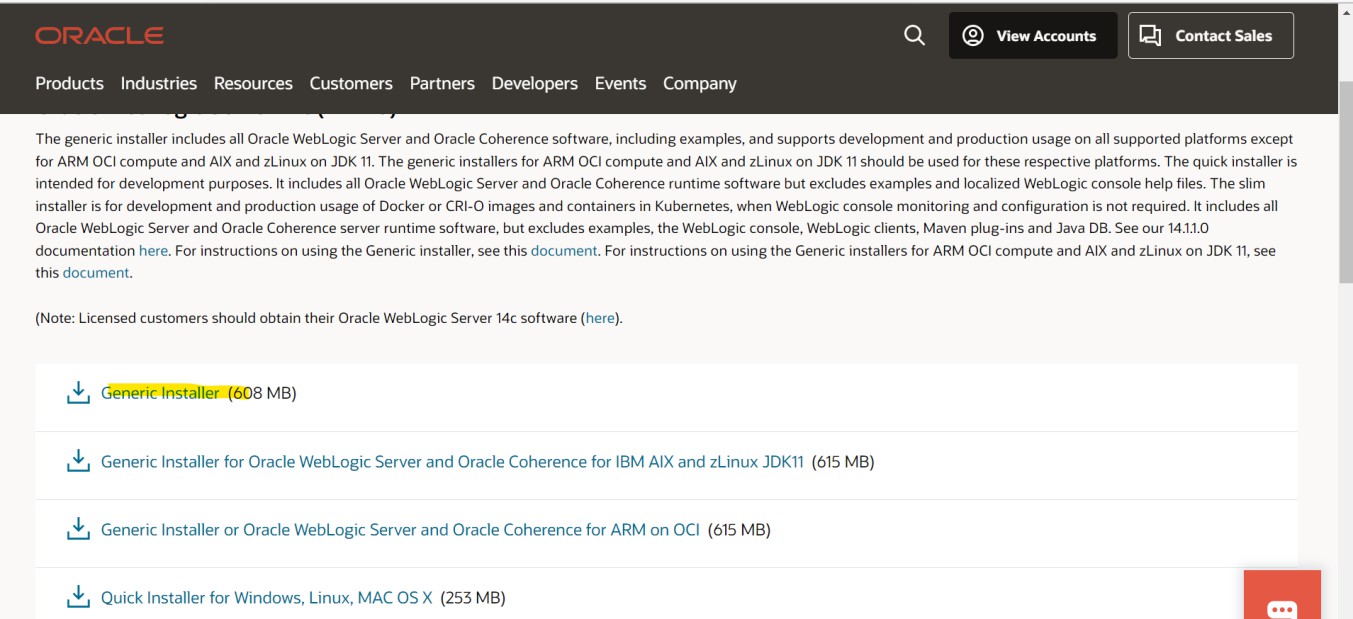Open the Industries menu
Screen dimensions: 1353x619
(158, 84)
